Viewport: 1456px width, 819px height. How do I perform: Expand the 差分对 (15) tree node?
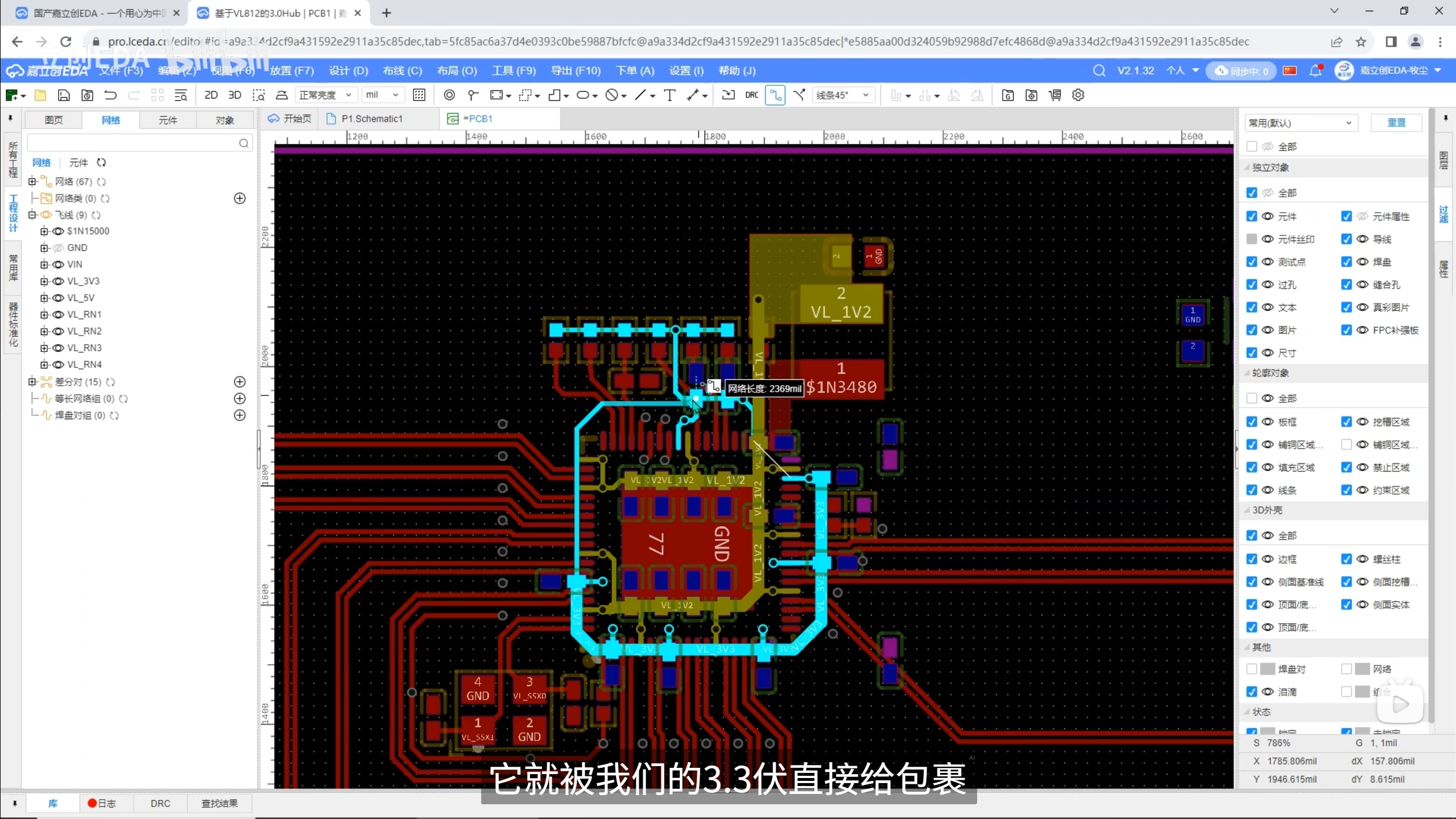(x=32, y=382)
